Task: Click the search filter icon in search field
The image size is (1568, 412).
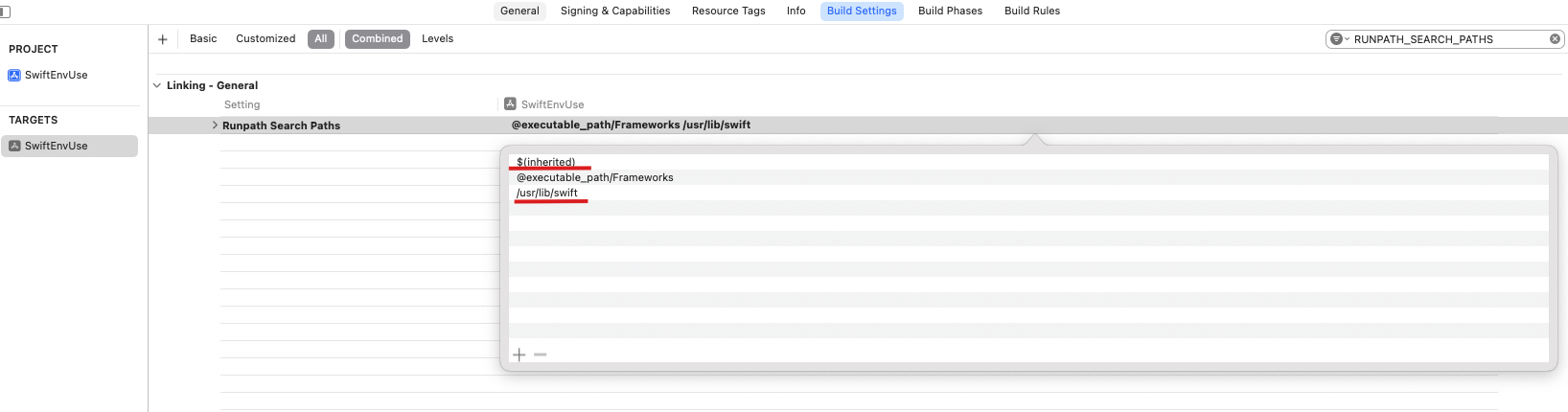Action: coord(1337,39)
